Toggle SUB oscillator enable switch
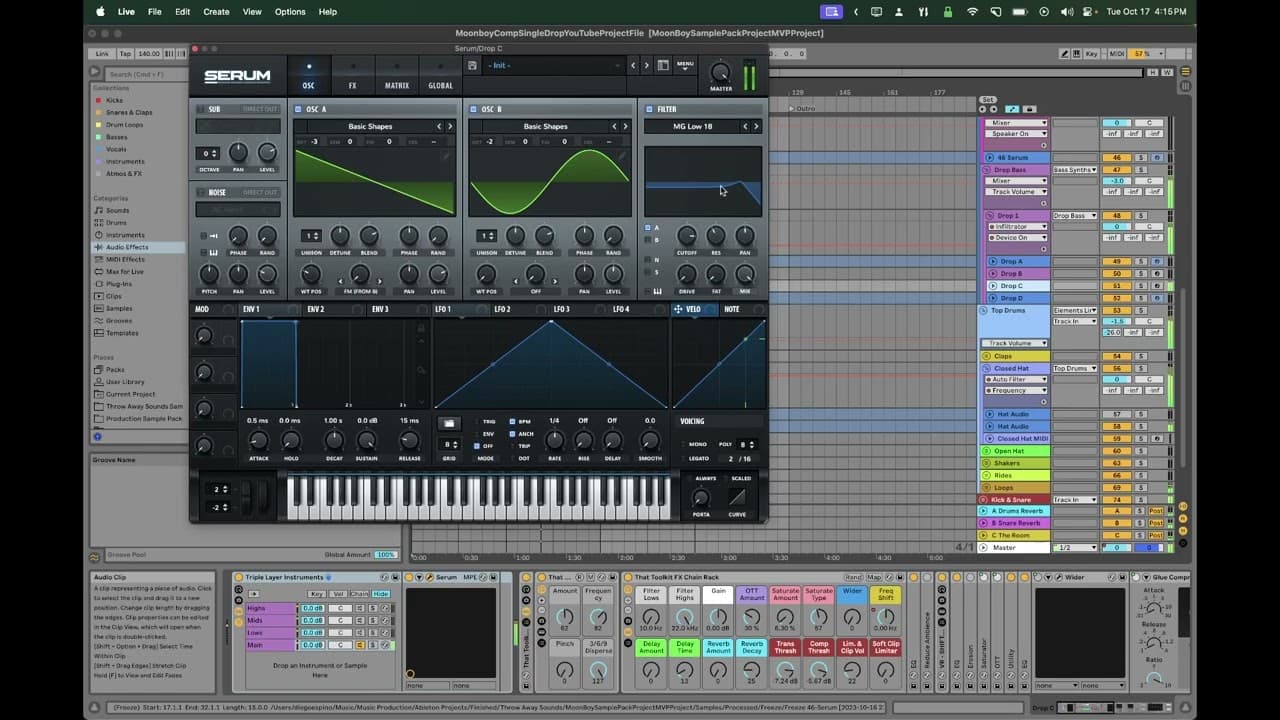Image resolution: width=1280 pixels, height=720 pixels. [x=201, y=109]
